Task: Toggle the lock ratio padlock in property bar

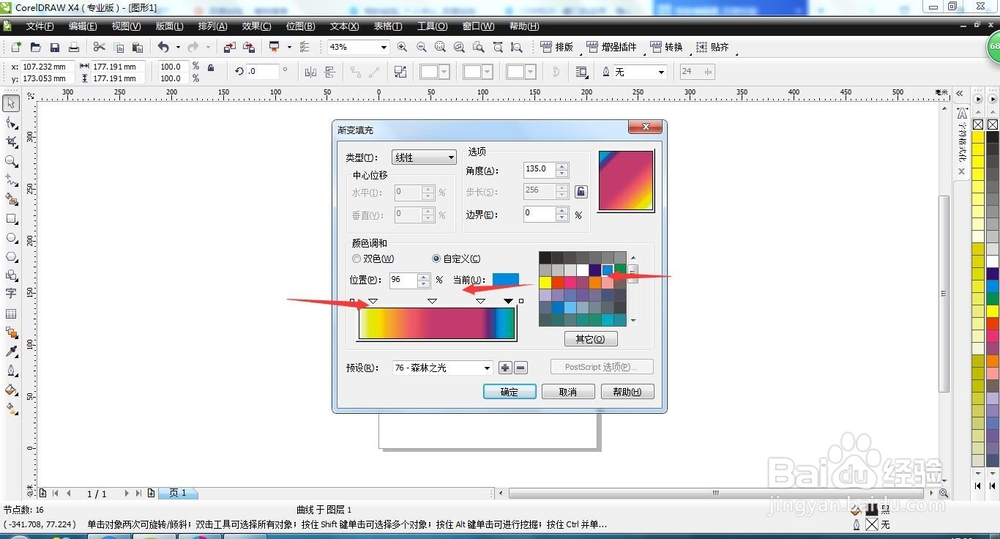Action: tap(211, 68)
